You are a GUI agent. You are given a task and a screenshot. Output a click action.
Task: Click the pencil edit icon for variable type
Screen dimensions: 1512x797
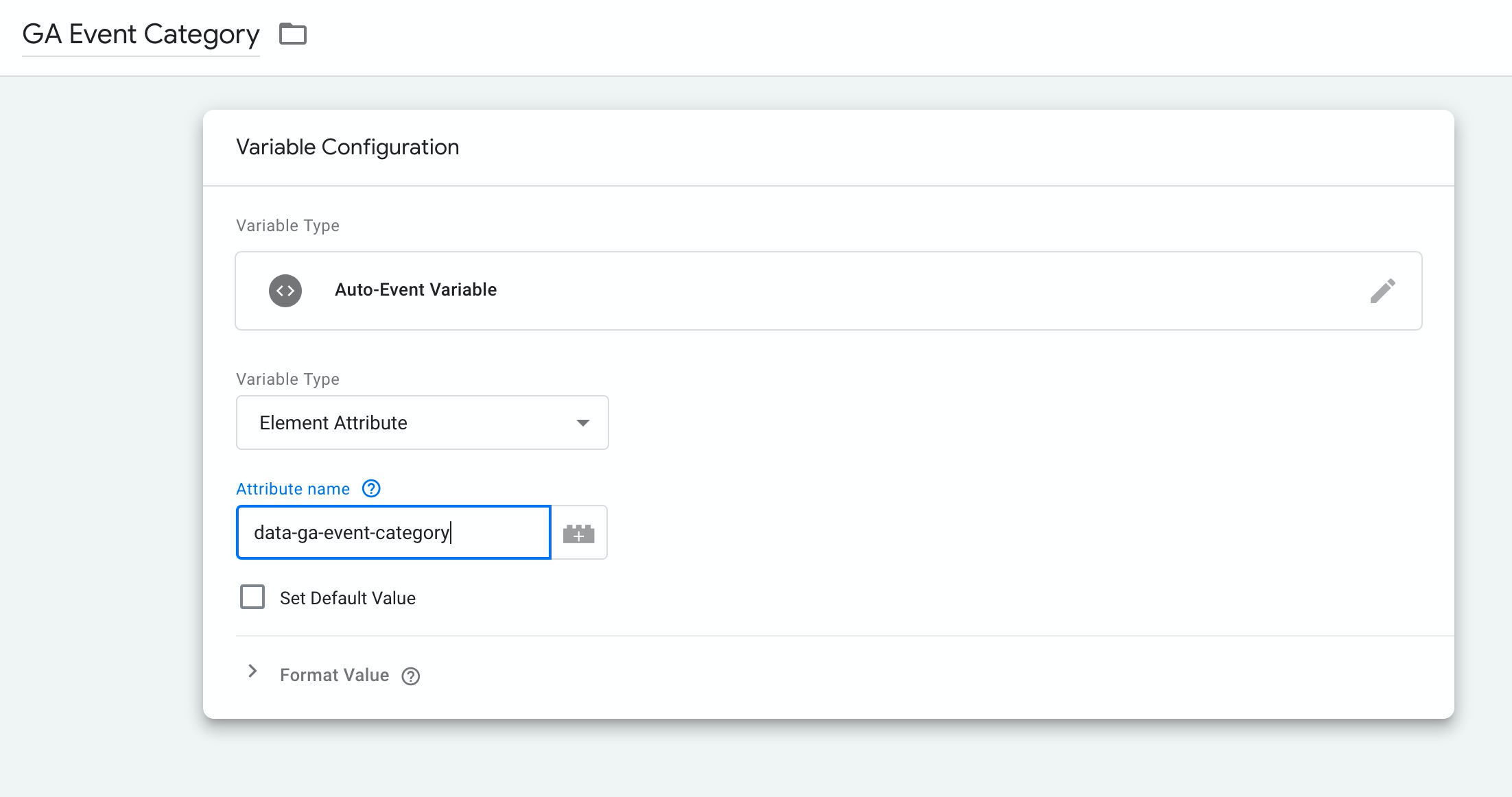click(x=1382, y=291)
